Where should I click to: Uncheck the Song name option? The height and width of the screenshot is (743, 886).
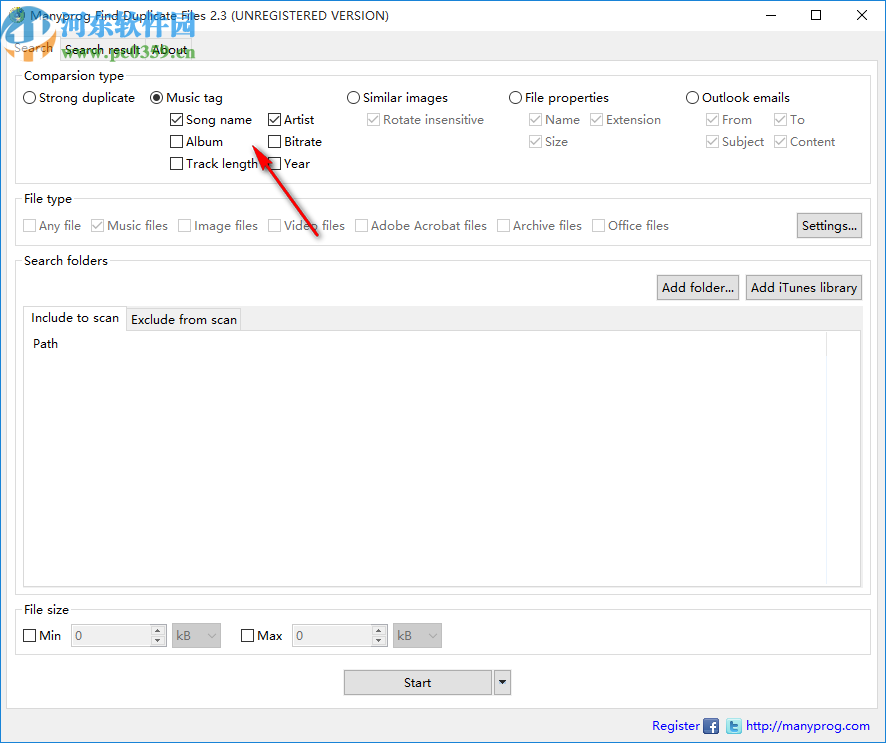pos(175,119)
